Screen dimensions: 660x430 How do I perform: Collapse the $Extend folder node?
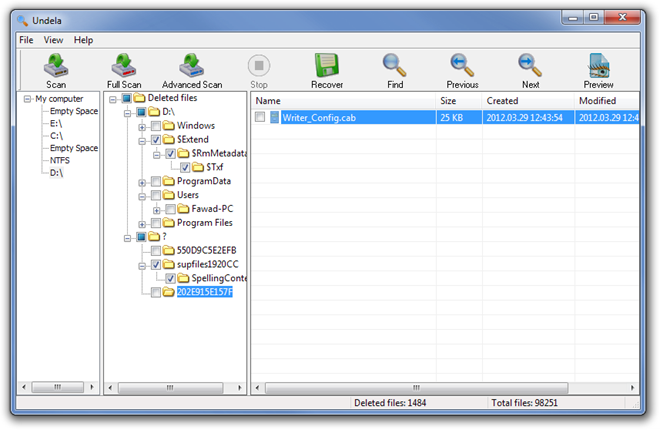(142, 141)
